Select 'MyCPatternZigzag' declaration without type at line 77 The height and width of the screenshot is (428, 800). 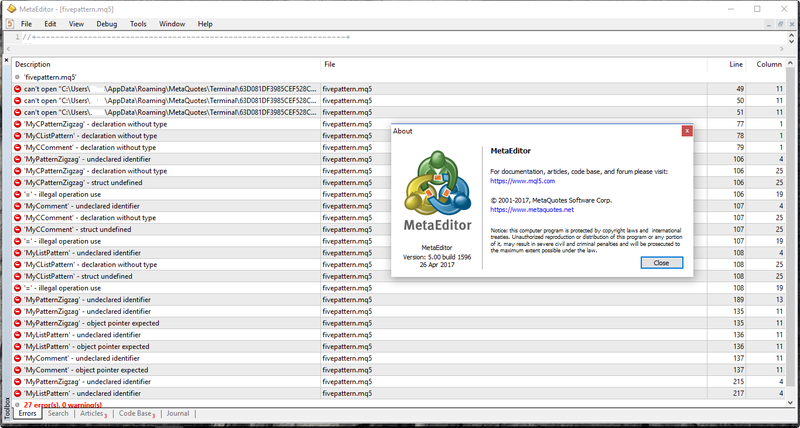(398, 124)
